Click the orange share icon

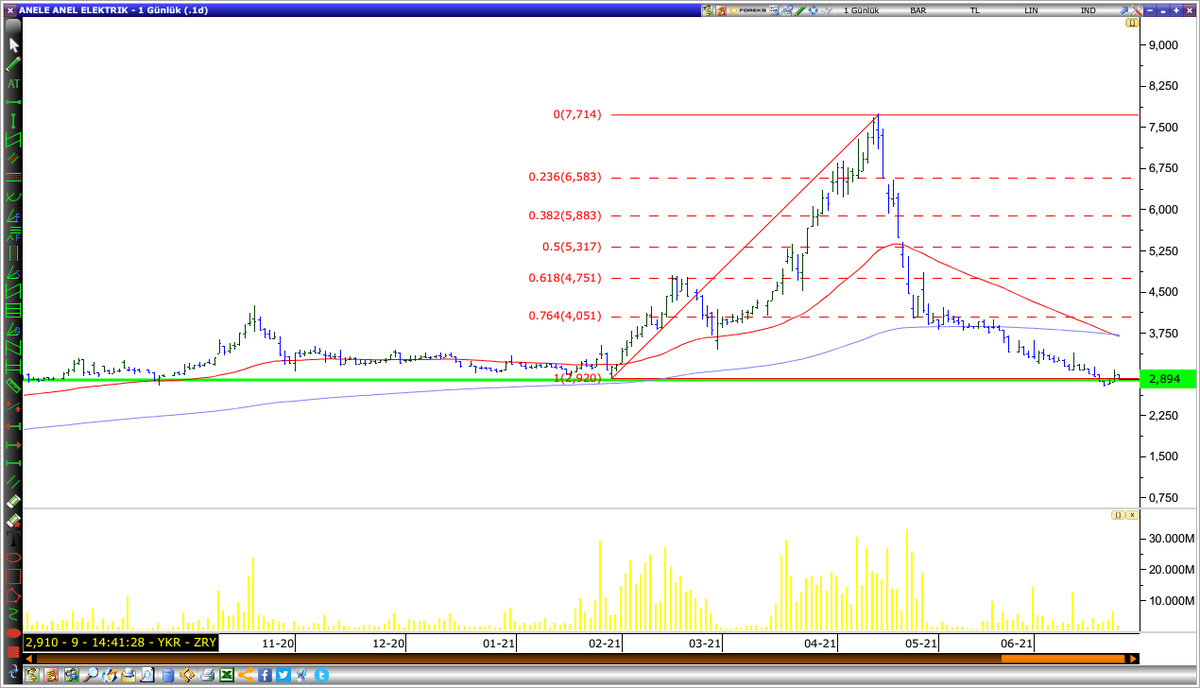[x=246, y=675]
